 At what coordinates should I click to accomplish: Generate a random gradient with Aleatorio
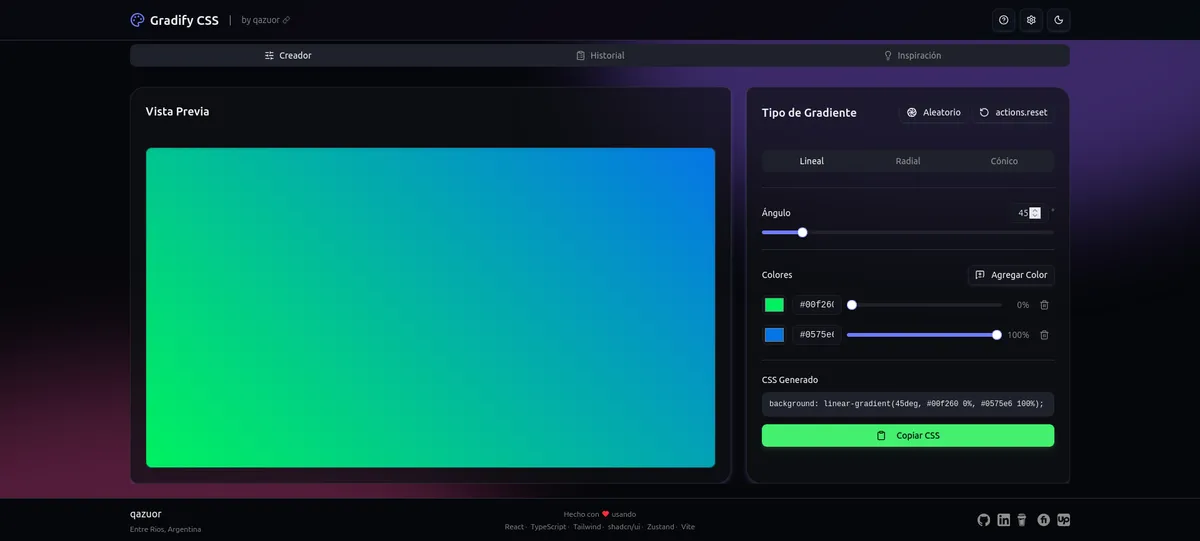pos(933,113)
